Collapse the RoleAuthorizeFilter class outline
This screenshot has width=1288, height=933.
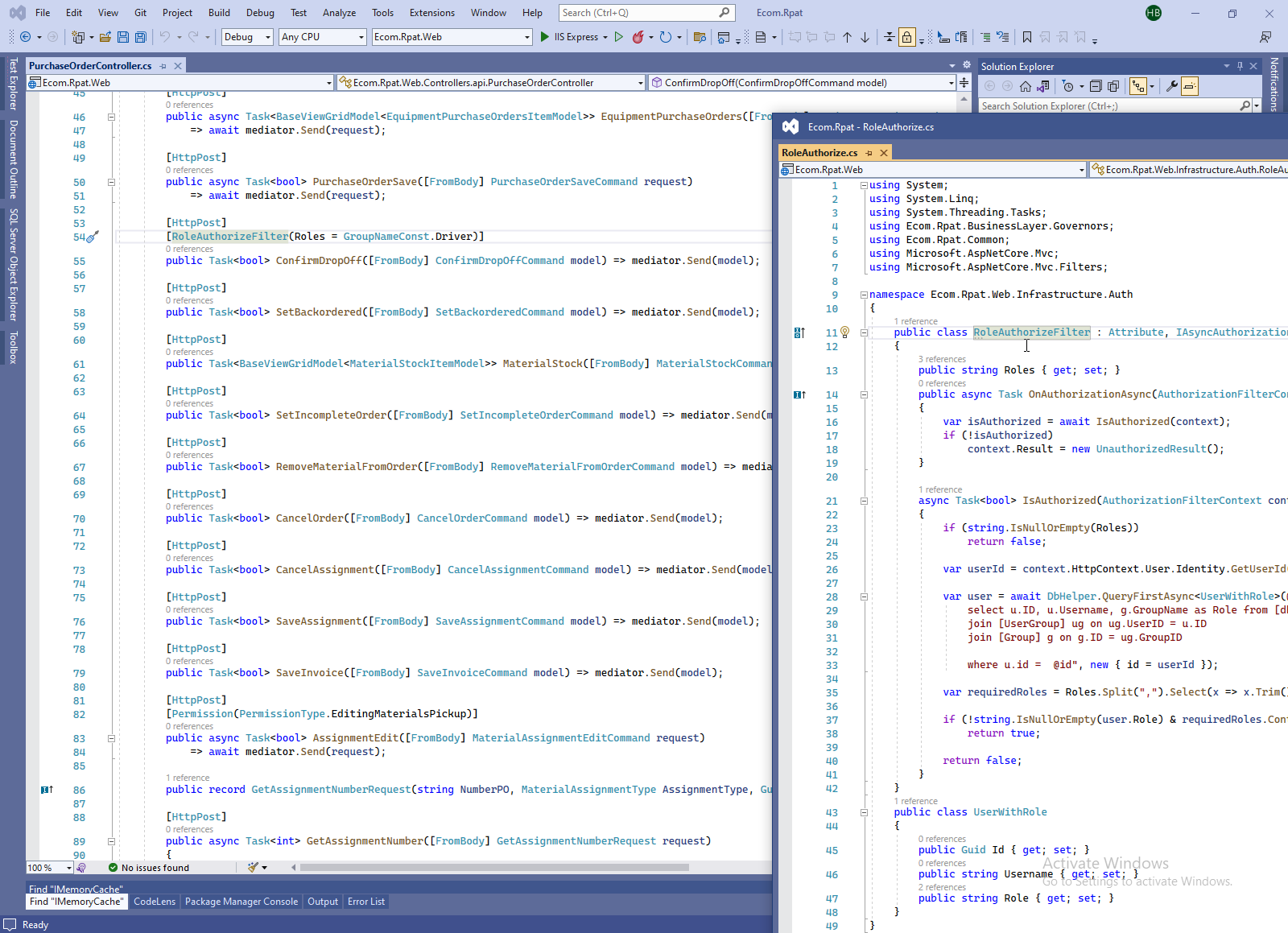pyautogui.click(x=864, y=332)
